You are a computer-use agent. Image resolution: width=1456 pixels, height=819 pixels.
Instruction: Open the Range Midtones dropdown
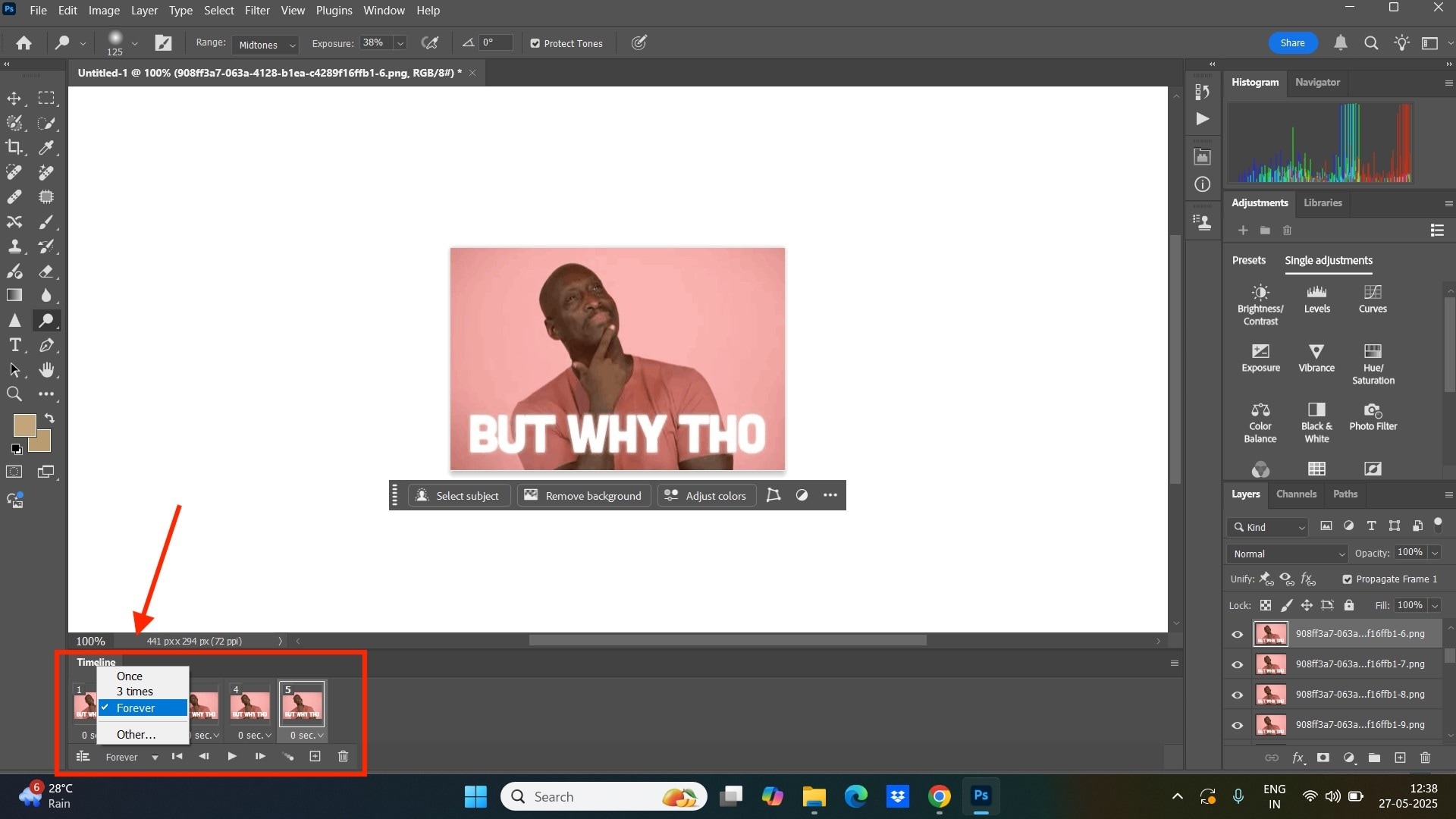click(265, 45)
